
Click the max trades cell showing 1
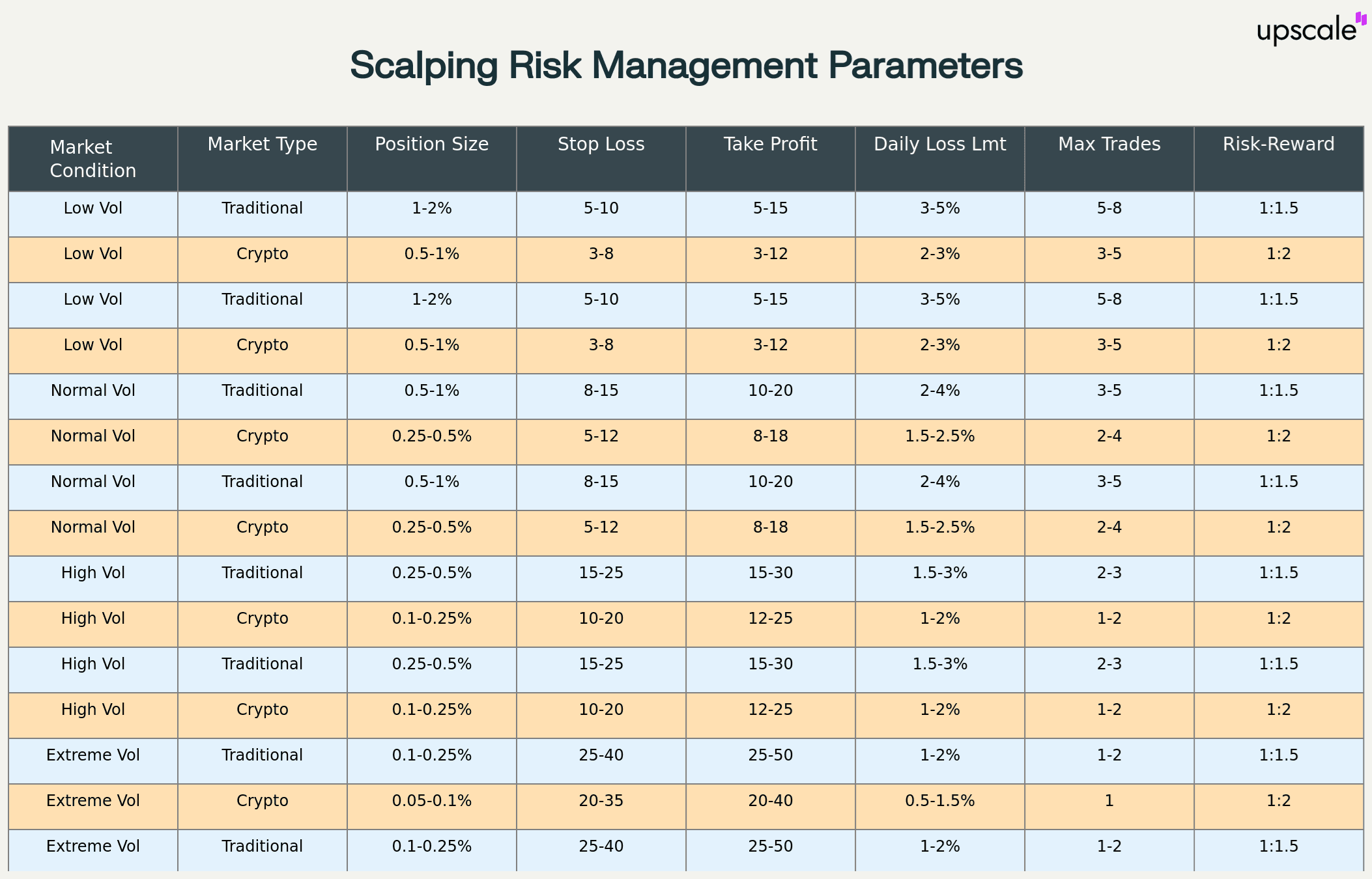click(1109, 801)
